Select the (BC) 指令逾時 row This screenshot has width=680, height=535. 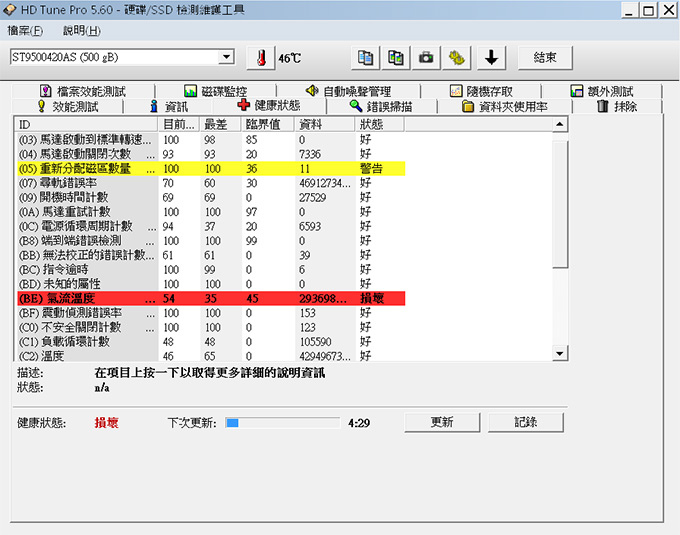pos(211,269)
